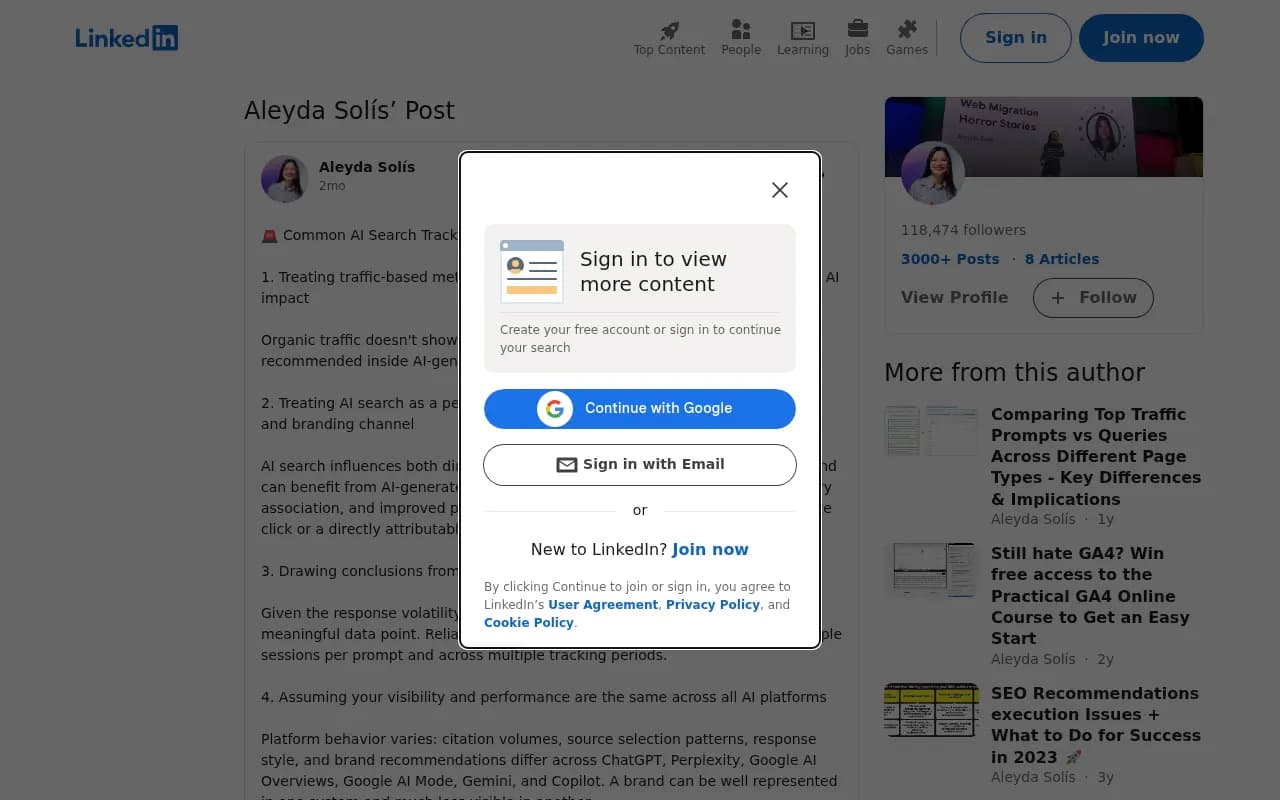Open the Games puzzle icon
1280x800 pixels.
907,29
